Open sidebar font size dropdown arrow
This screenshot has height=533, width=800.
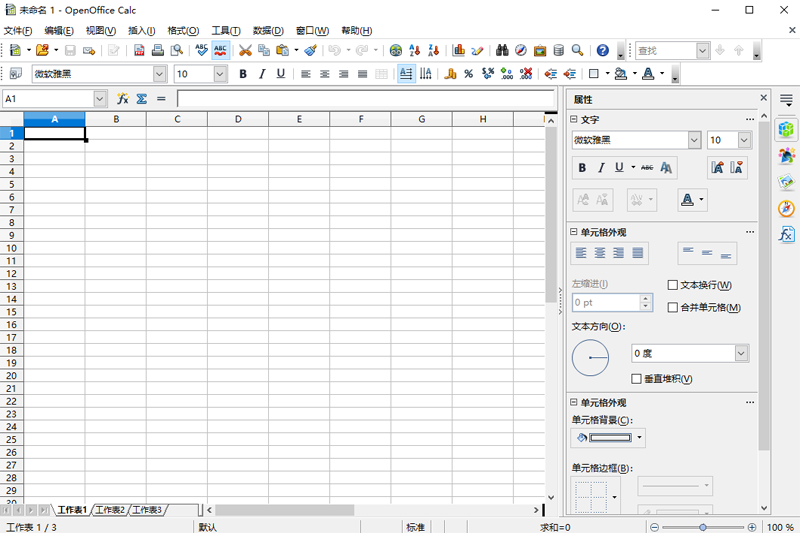pos(744,140)
